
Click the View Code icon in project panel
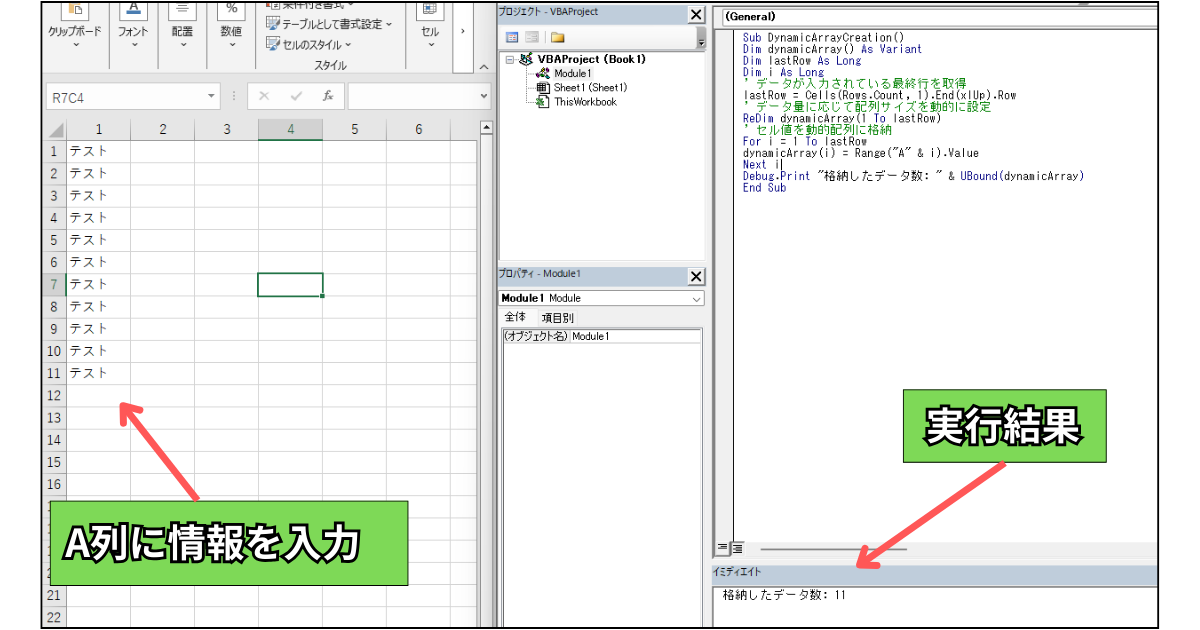(511, 37)
